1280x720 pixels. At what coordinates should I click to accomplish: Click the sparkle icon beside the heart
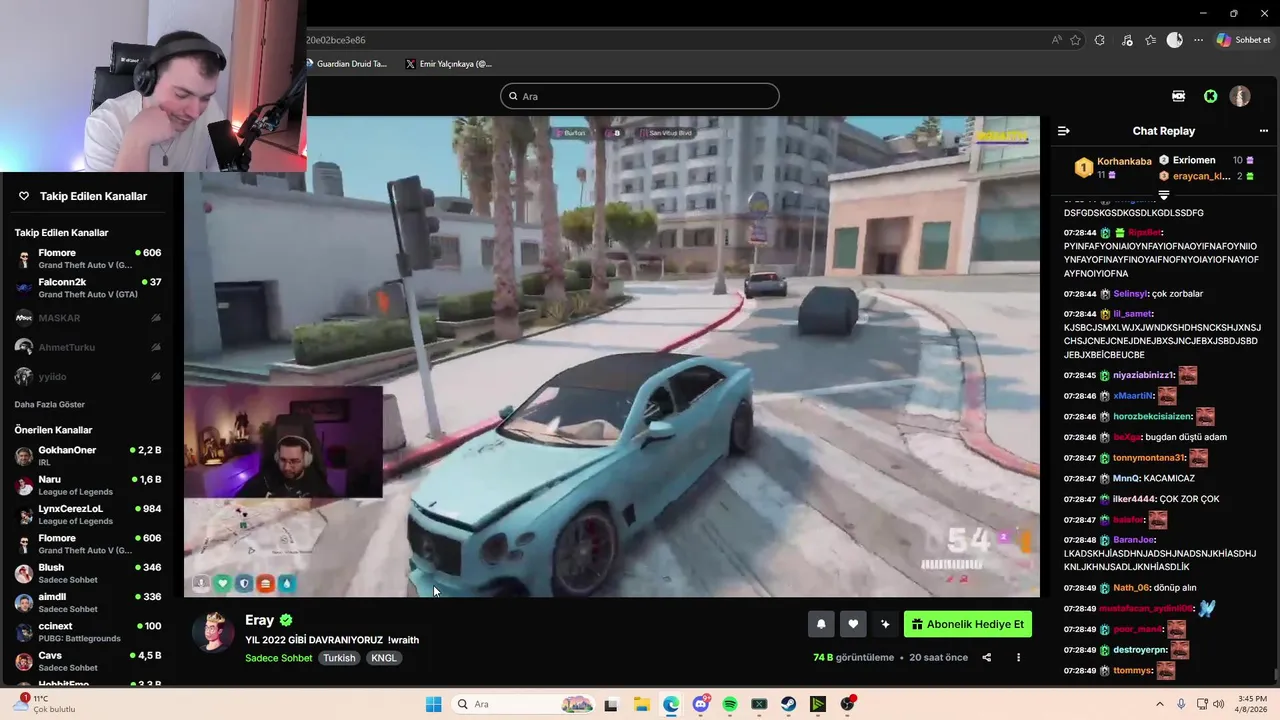tap(885, 624)
